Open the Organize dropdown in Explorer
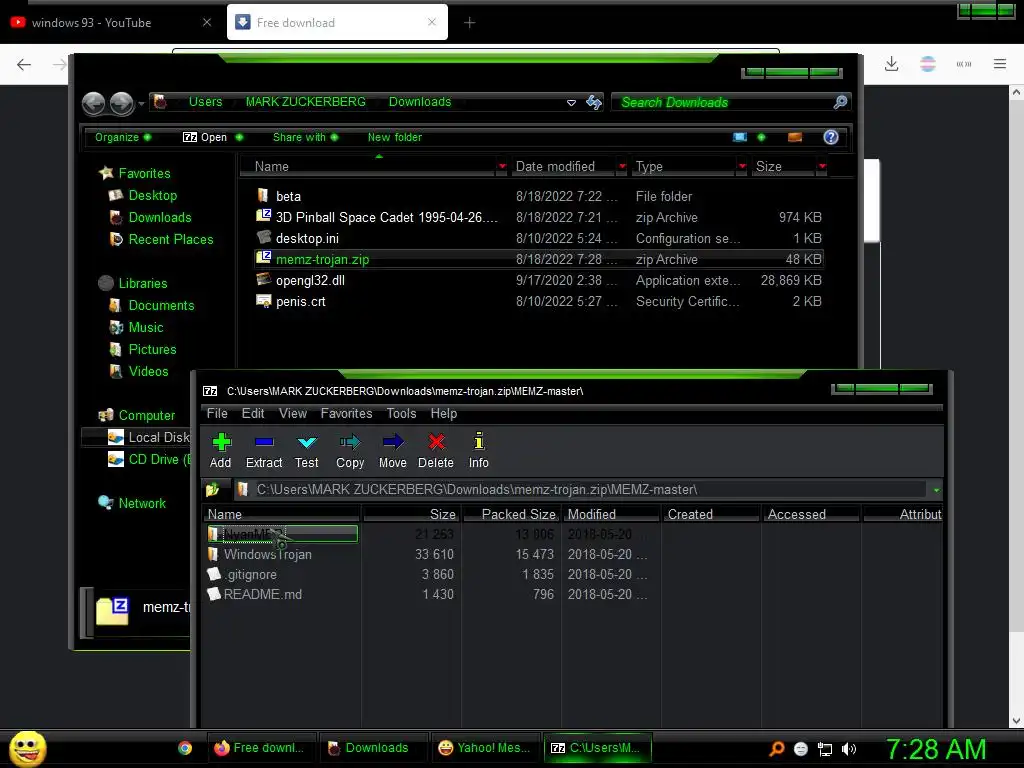Image resolution: width=1024 pixels, height=768 pixels. coord(123,137)
